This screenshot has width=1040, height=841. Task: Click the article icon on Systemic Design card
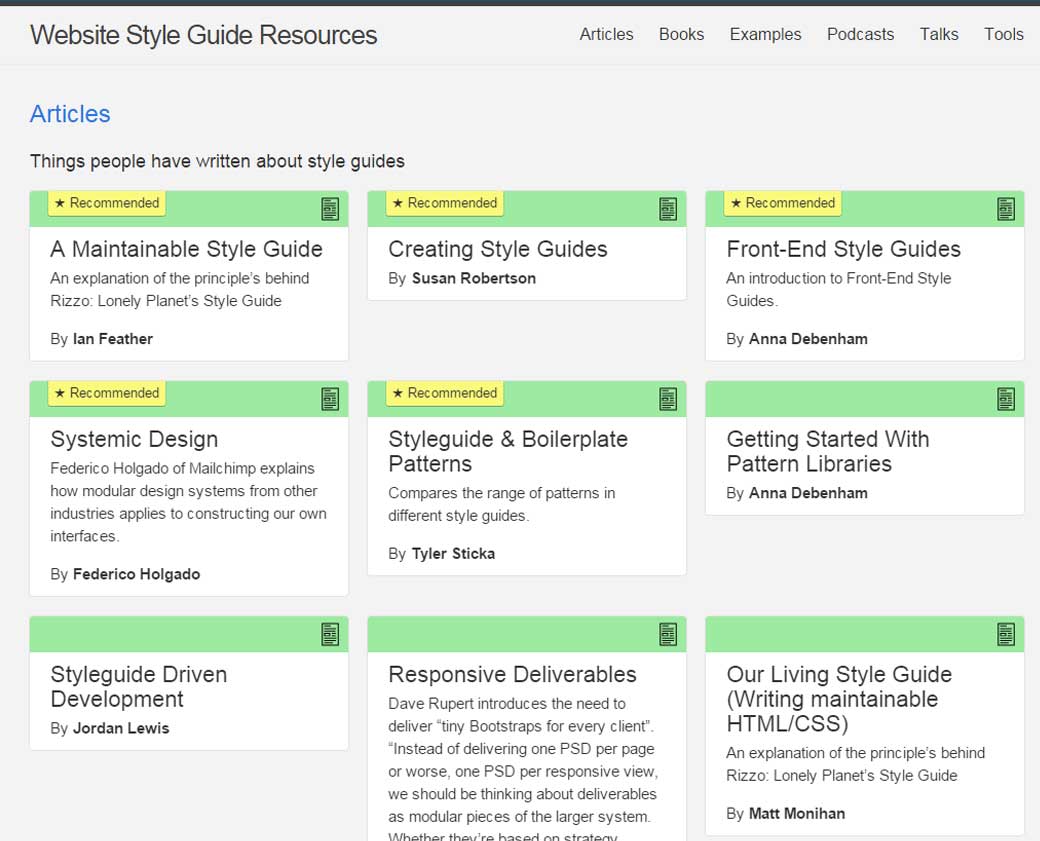click(x=330, y=398)
